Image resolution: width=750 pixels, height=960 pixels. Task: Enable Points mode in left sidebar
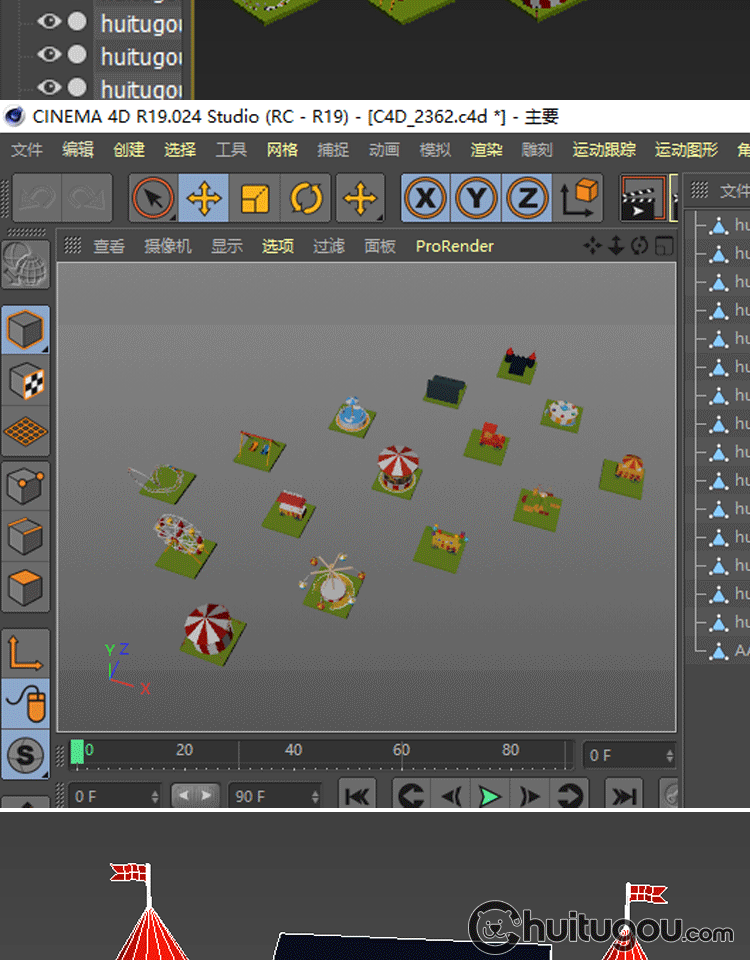(x=25, y=486)
